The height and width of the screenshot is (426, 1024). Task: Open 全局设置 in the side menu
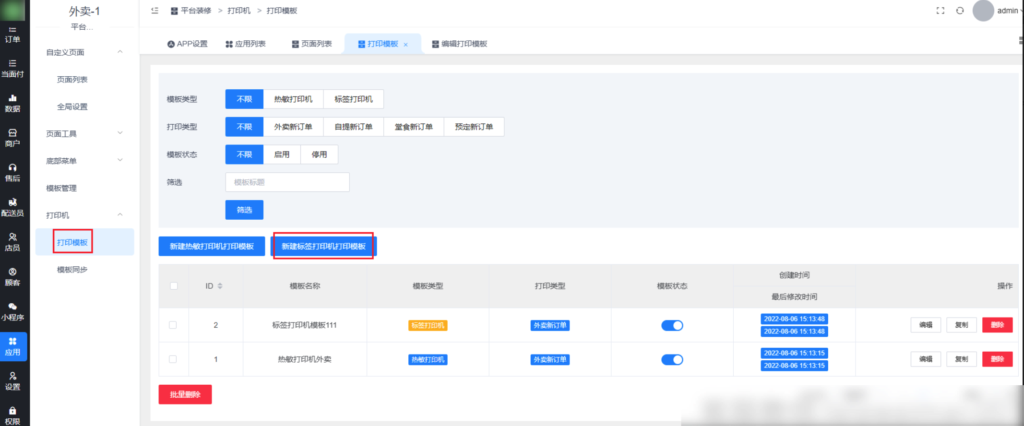(x=72, y=106)
